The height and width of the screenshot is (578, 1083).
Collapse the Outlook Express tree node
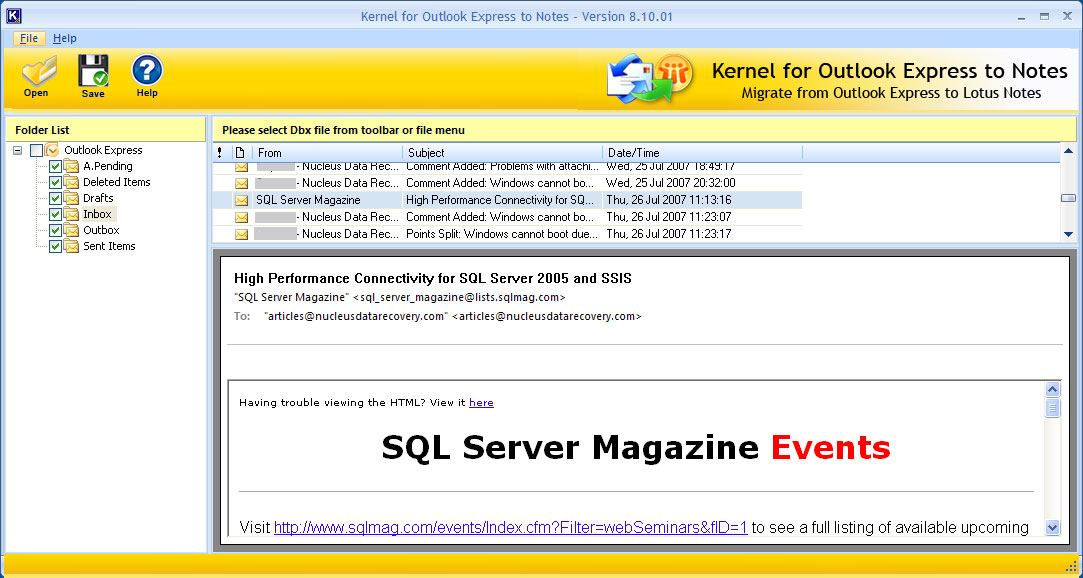tap(18, 150)
